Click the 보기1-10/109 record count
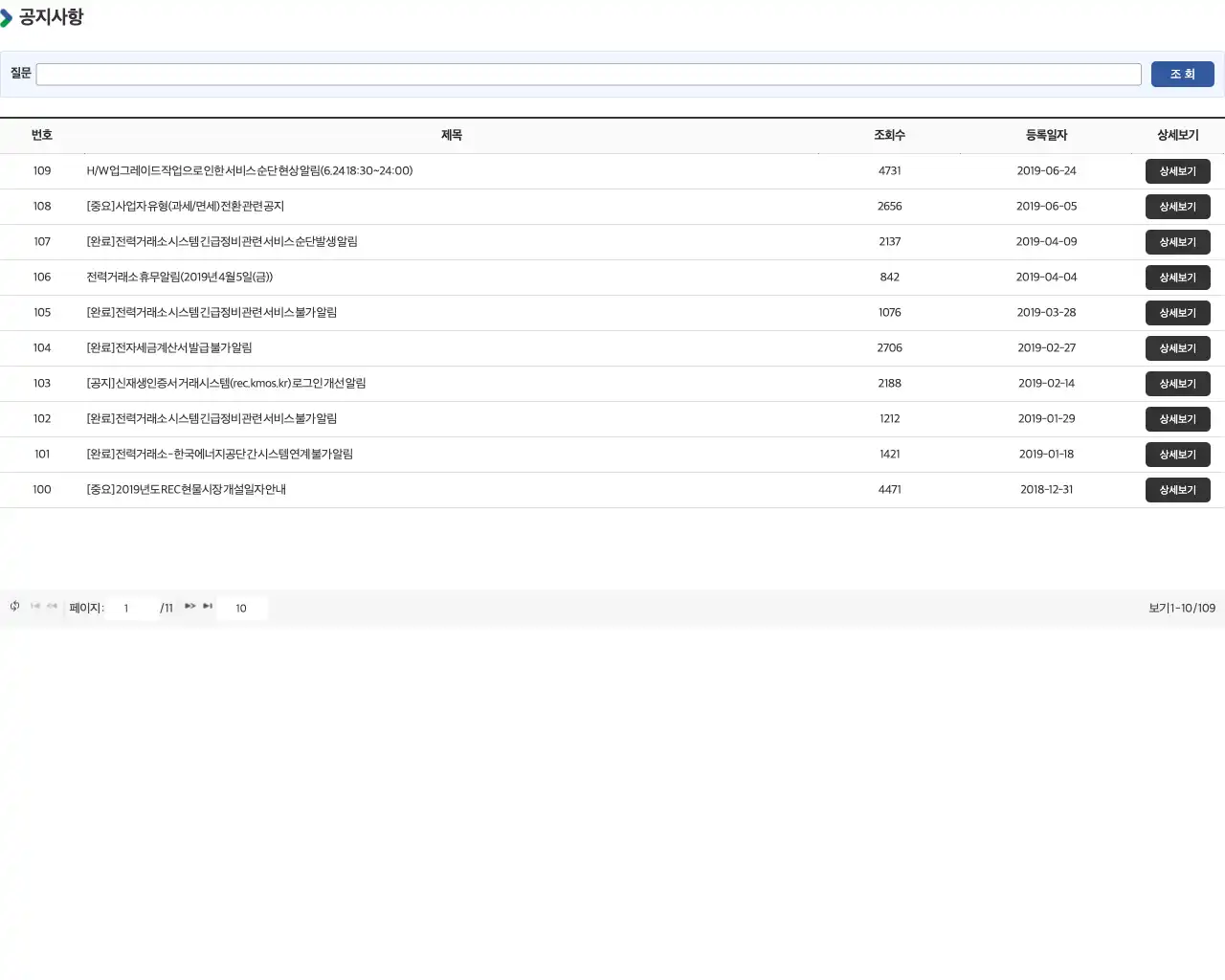The image size is (1225, 980). pyautogui.click(x=1182, y=608)
